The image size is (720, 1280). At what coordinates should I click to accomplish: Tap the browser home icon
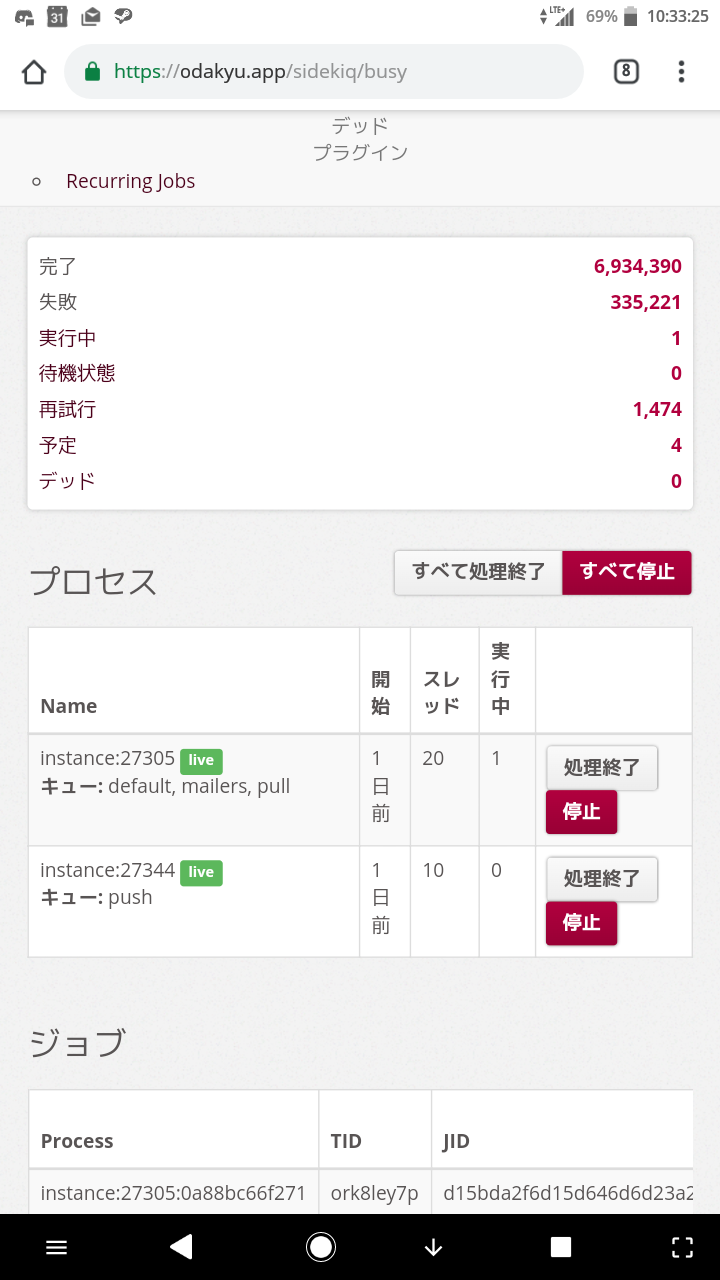coord(34,72)
